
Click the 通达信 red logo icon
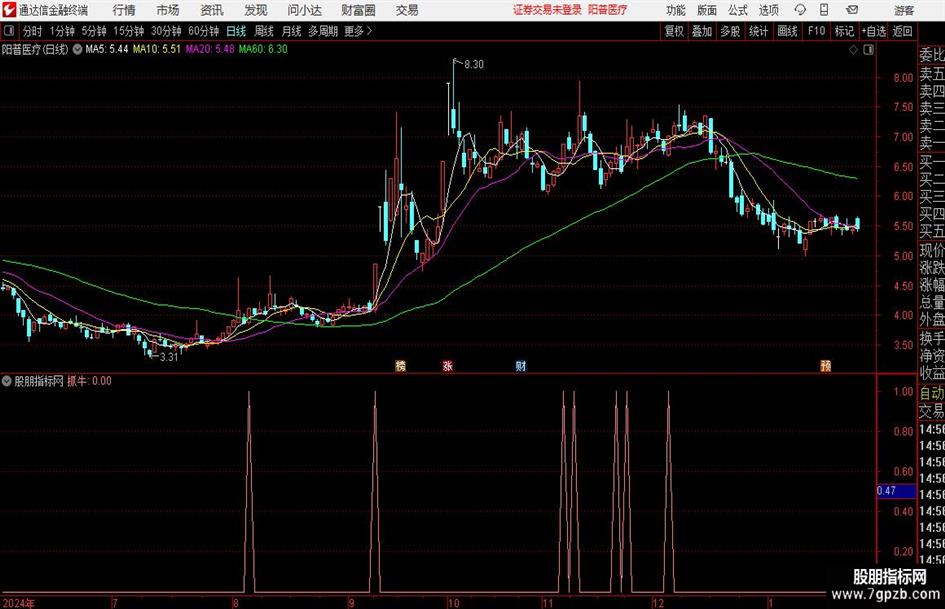click(9, 10)
